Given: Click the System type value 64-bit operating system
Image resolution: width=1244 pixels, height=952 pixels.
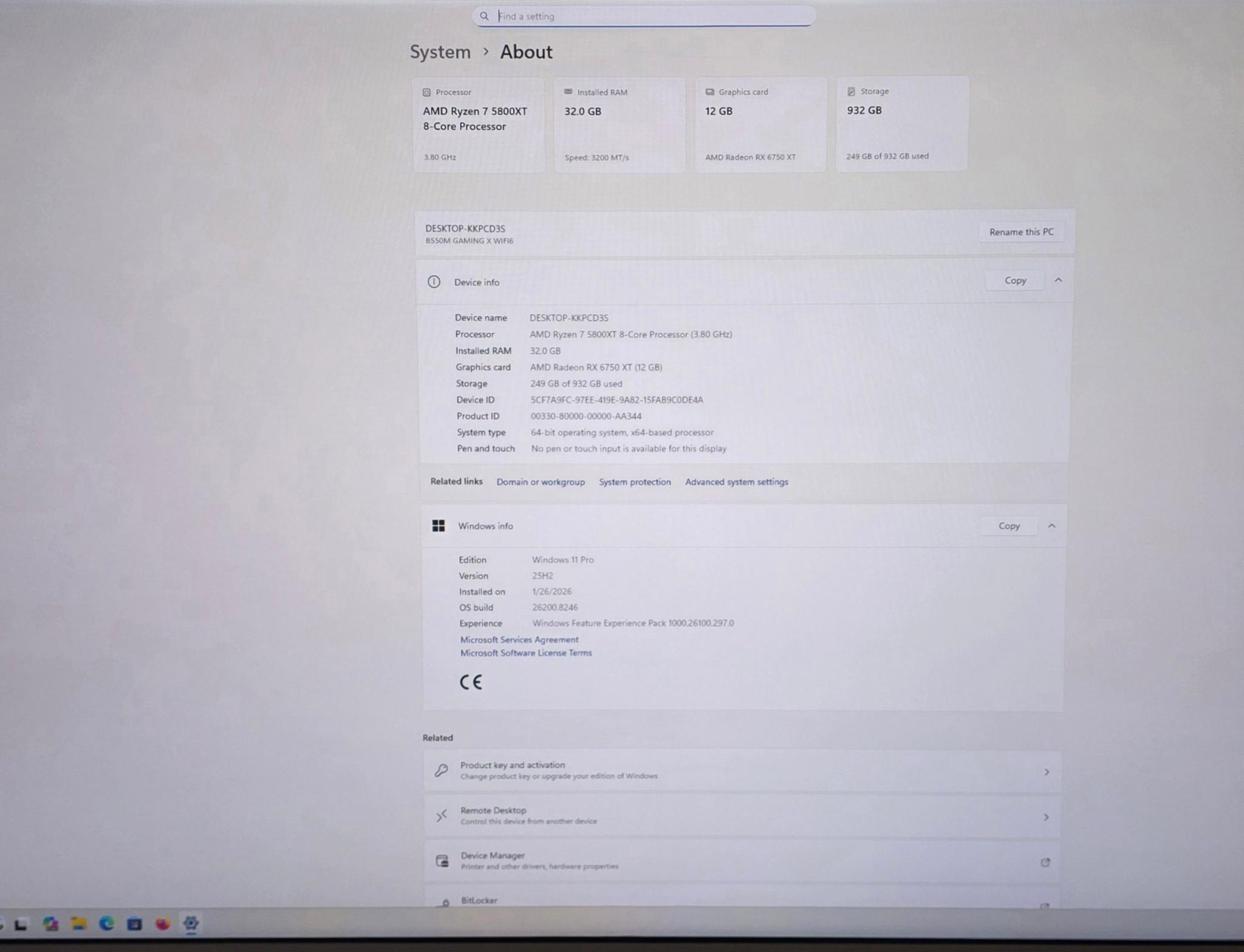Looking at the screenshot, I should coord(622,433).
